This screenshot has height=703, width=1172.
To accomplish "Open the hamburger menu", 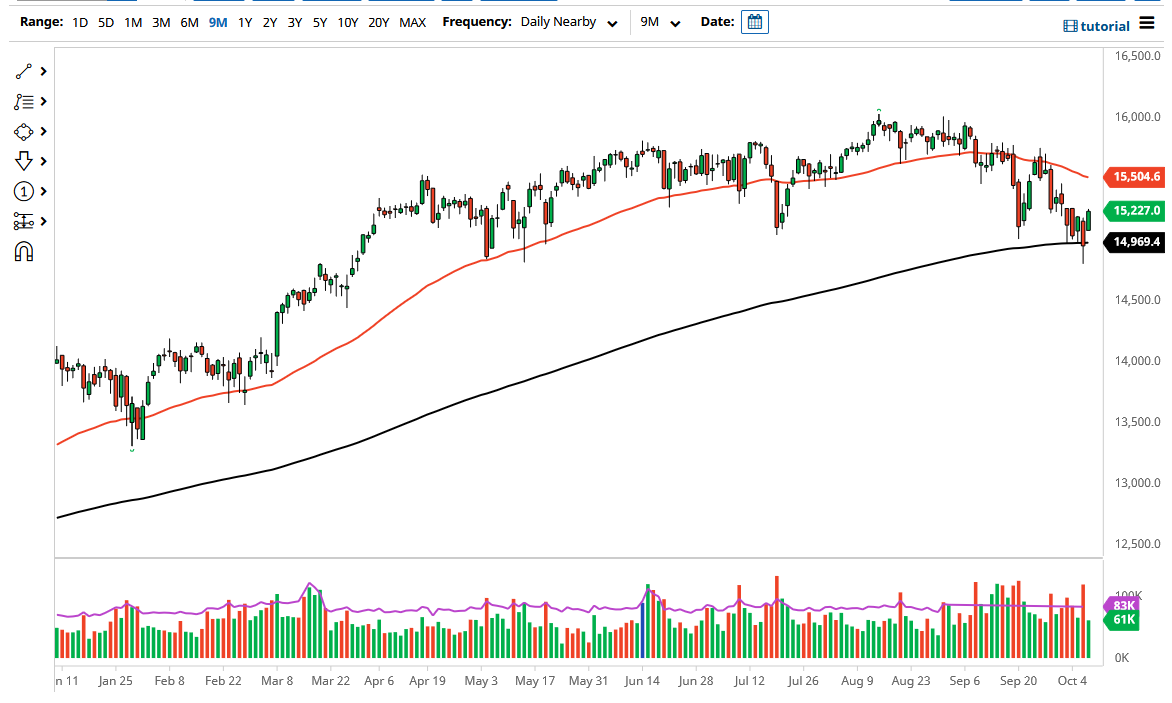I will coord(1147,24).
